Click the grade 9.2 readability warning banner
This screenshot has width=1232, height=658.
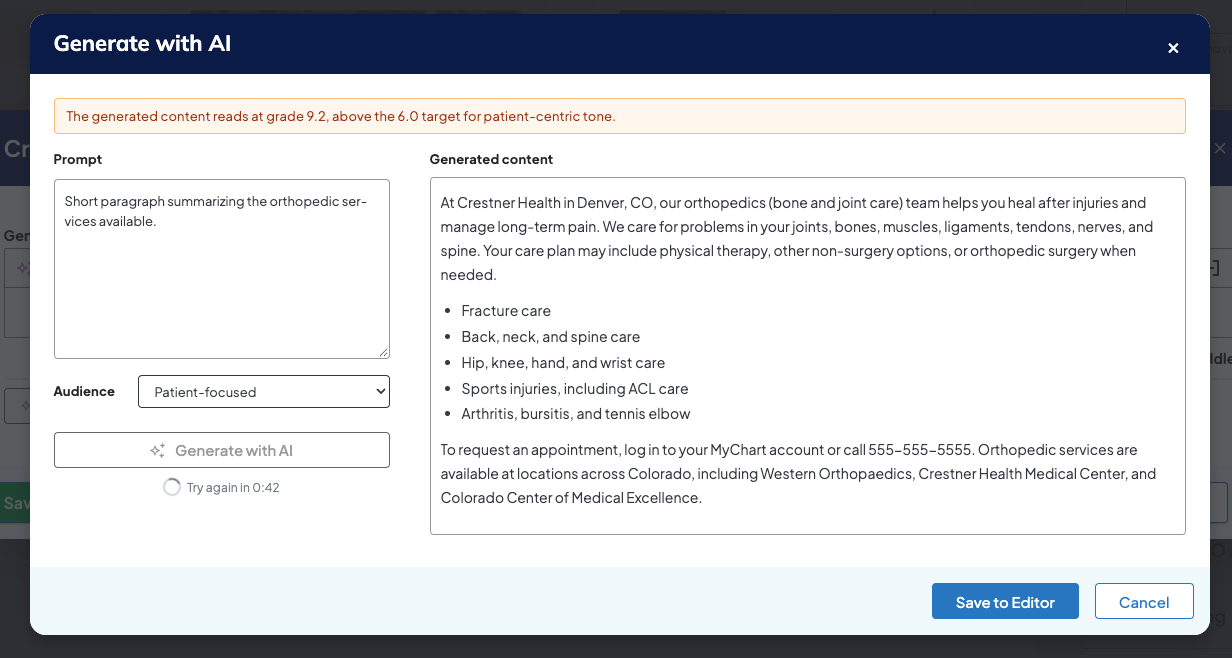tap(620, 116)
